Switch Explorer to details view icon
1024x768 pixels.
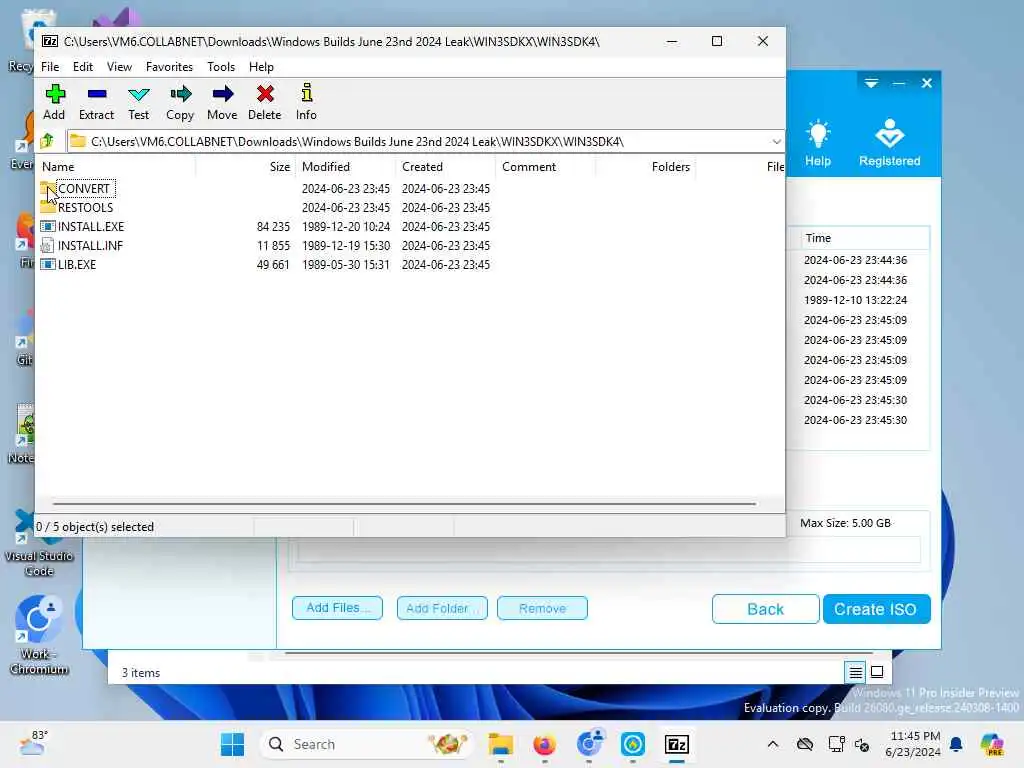tap(856, 672)
